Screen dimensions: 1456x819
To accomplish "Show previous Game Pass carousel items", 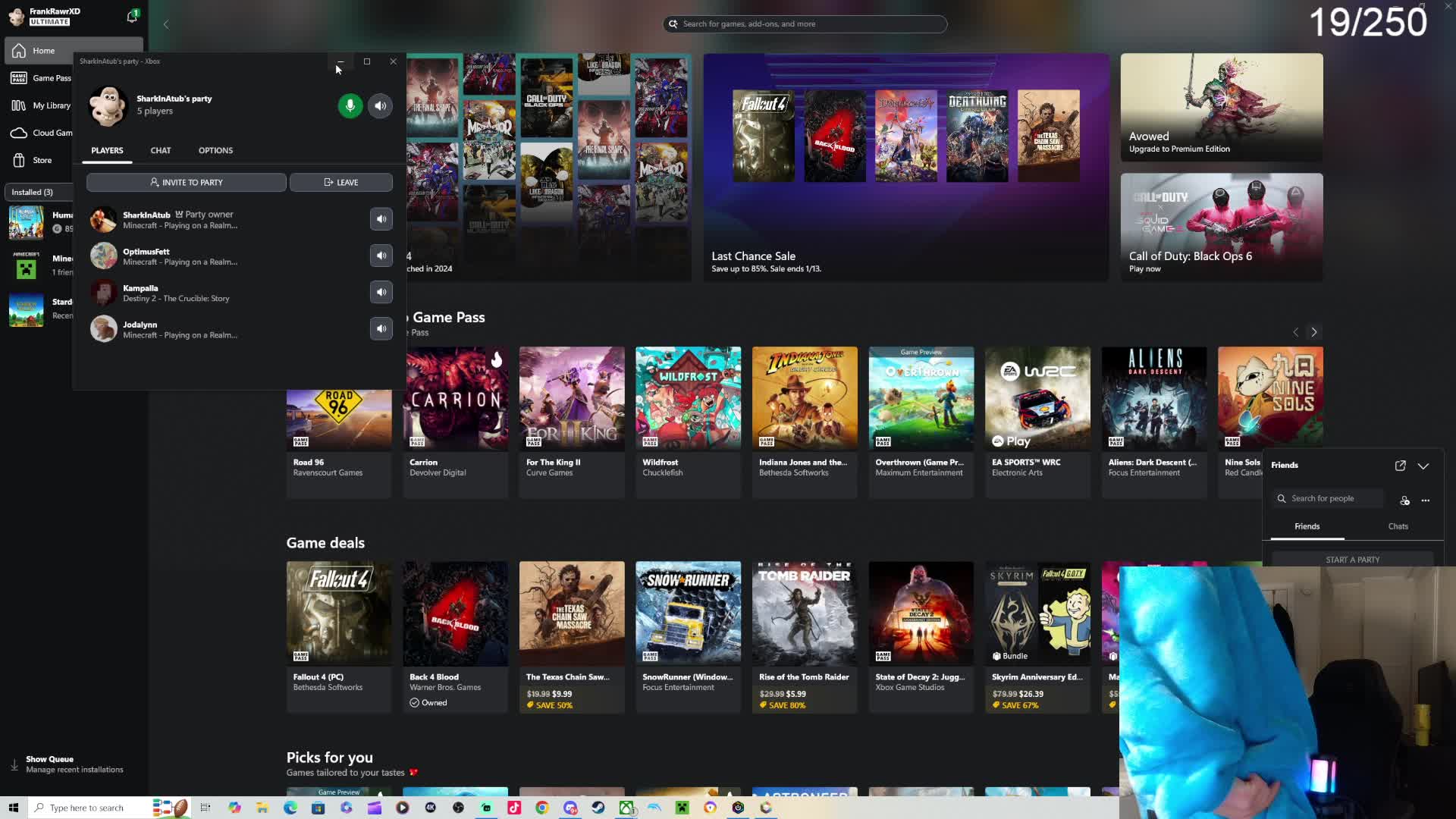I will [1295, 332].
